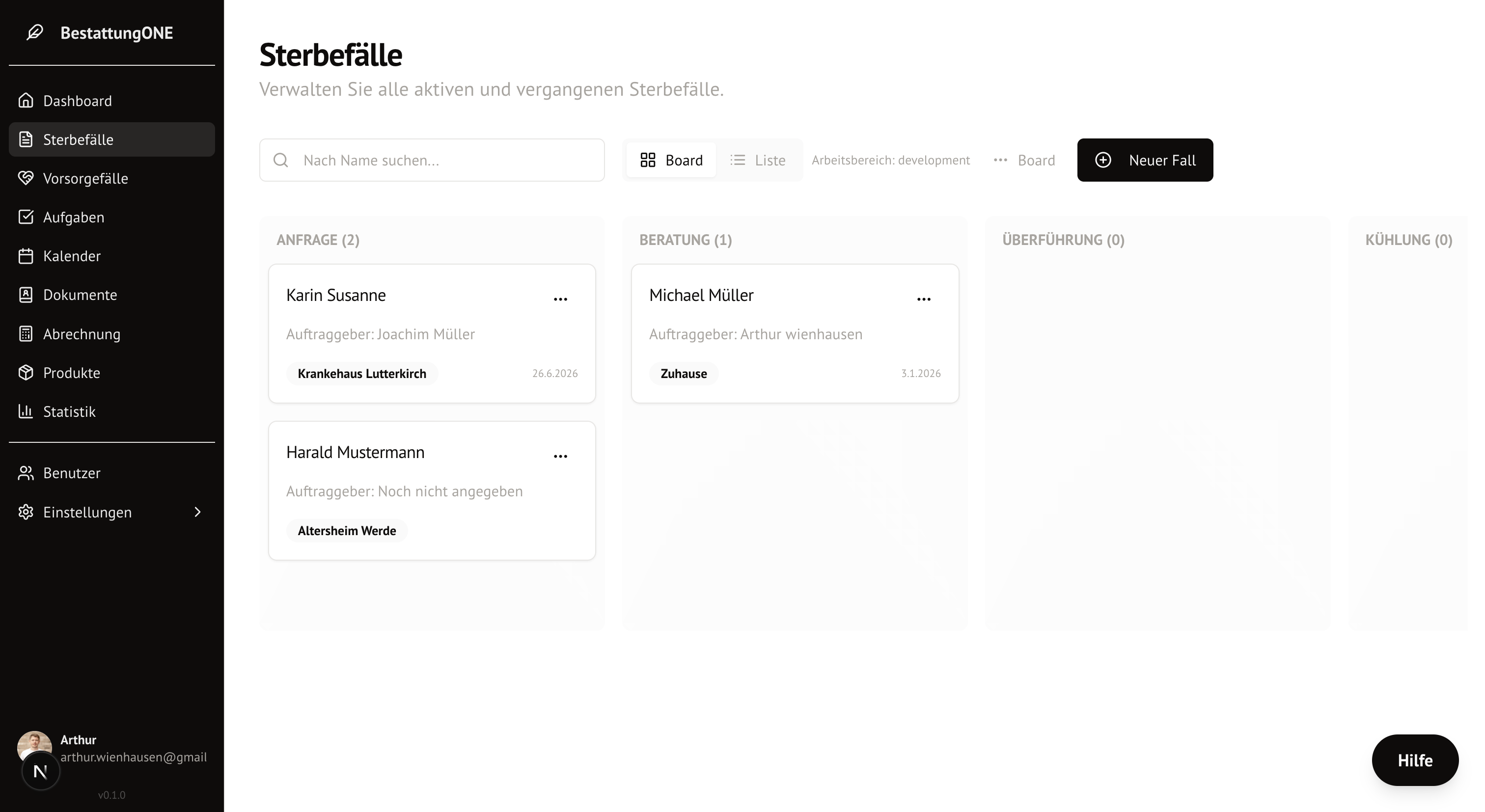Open the Hilfe help button

[x=1415, y=759]
